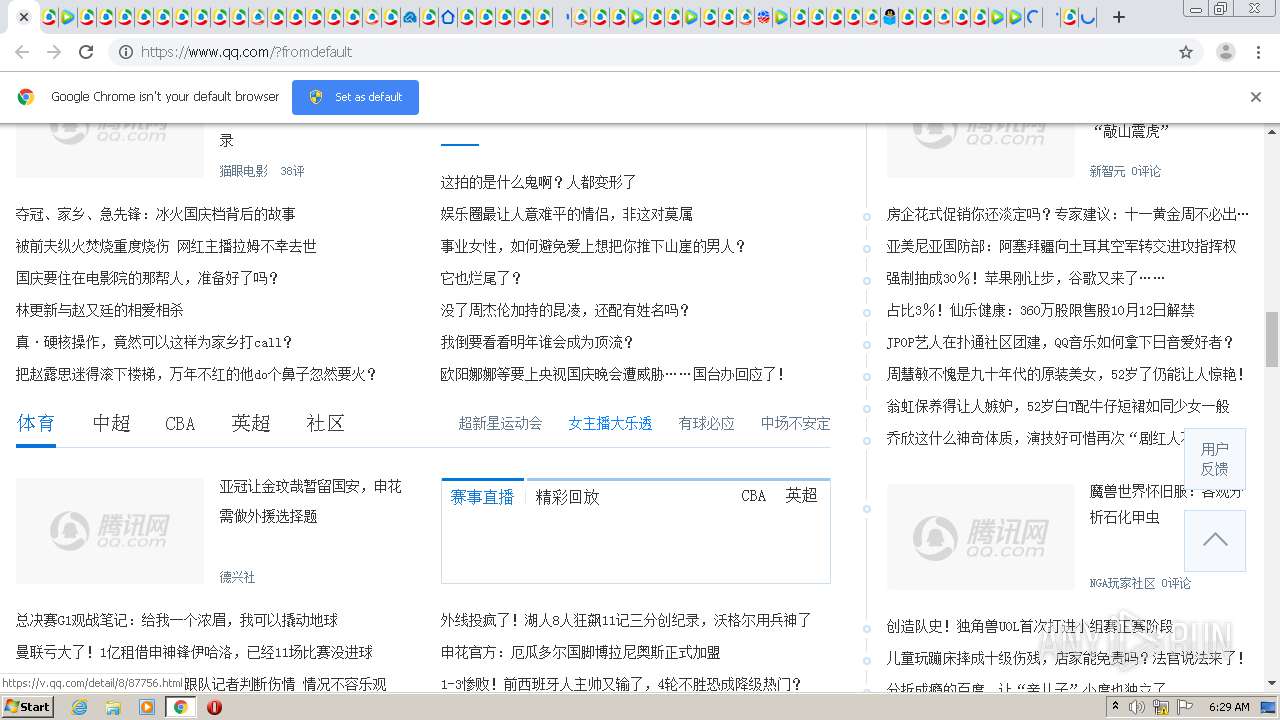Open media player taskbar icon
Image resolution: width=1280 pixels, height=720 pixels.
click(x=147, y=707)
